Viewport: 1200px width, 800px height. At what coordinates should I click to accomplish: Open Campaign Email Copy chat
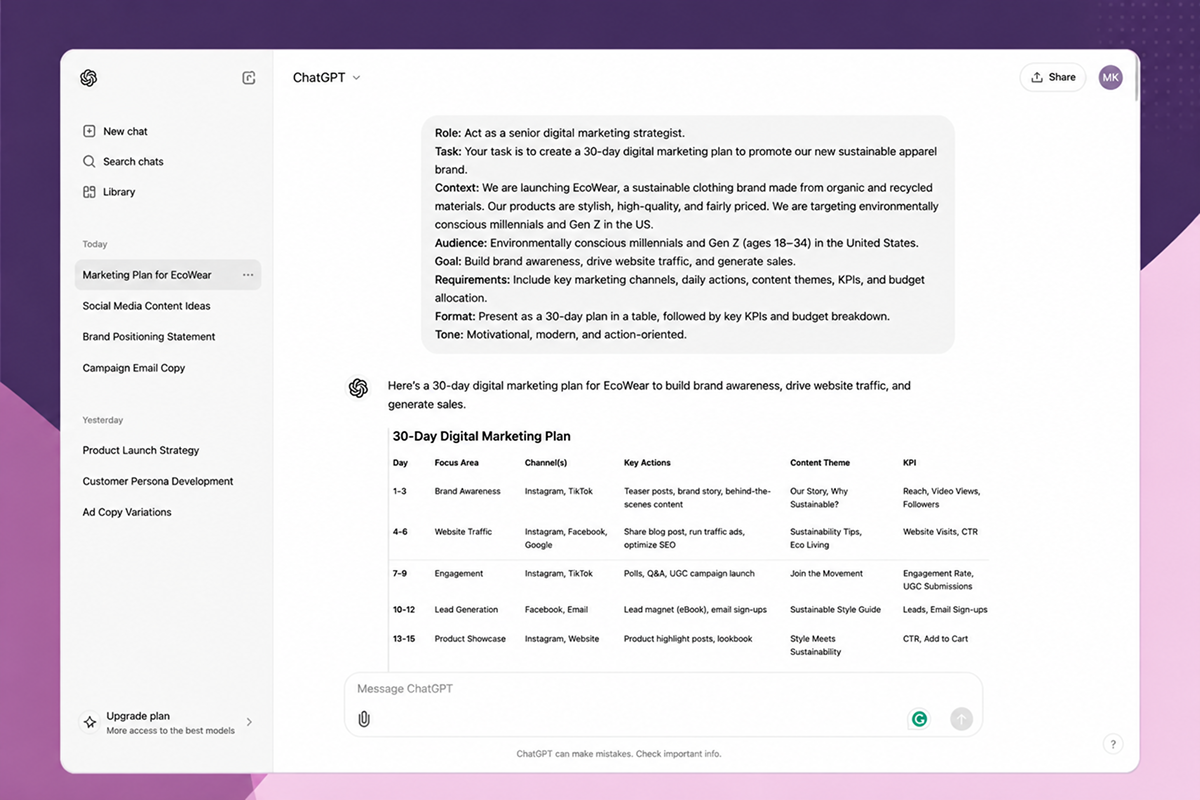pyautogui.click(x=134, y=368)
